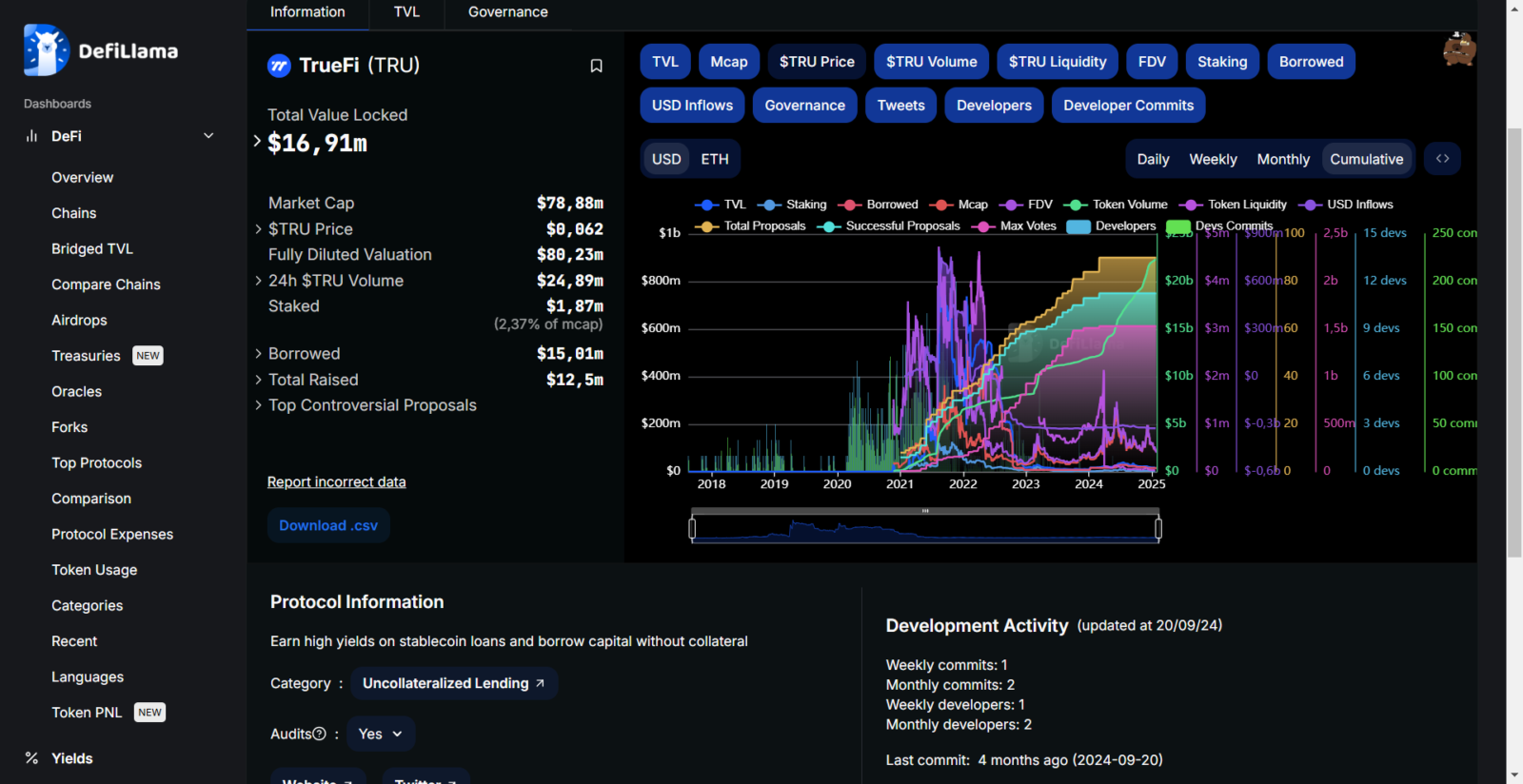This screenshot has width=1523, height=784.
Task: Toggle the USD Inflows chart metric
Action: (692, 106)
